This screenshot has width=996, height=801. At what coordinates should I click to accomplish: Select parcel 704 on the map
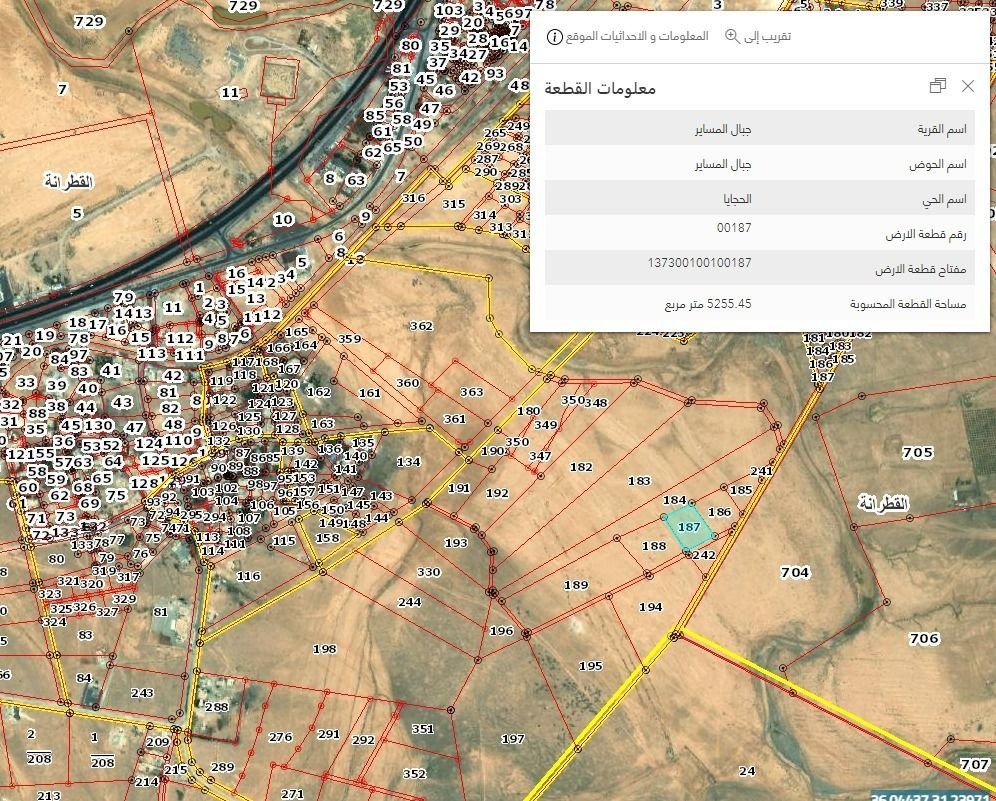[x=794, y=572]
